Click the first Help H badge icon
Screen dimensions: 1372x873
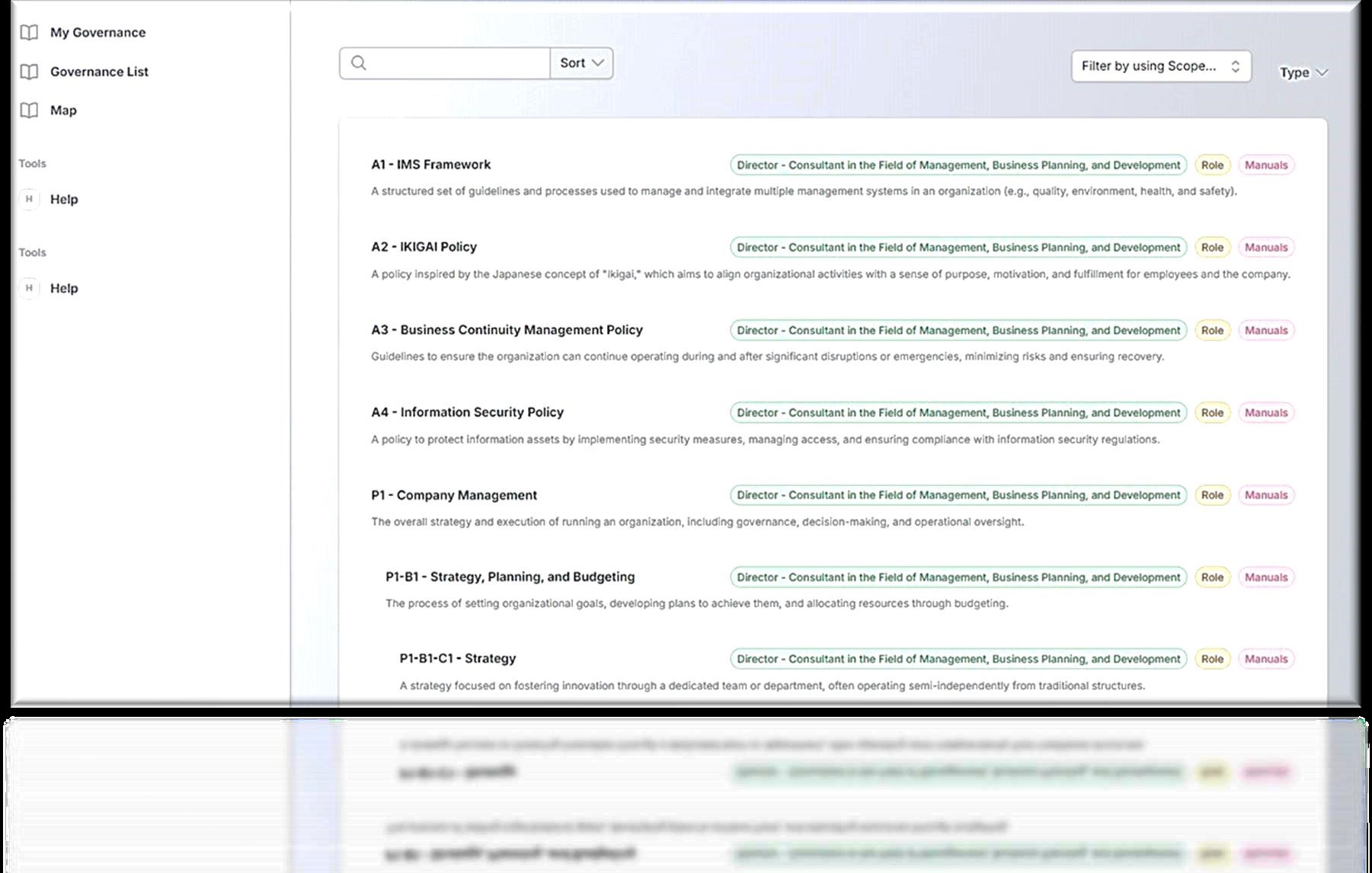(29, 200)
